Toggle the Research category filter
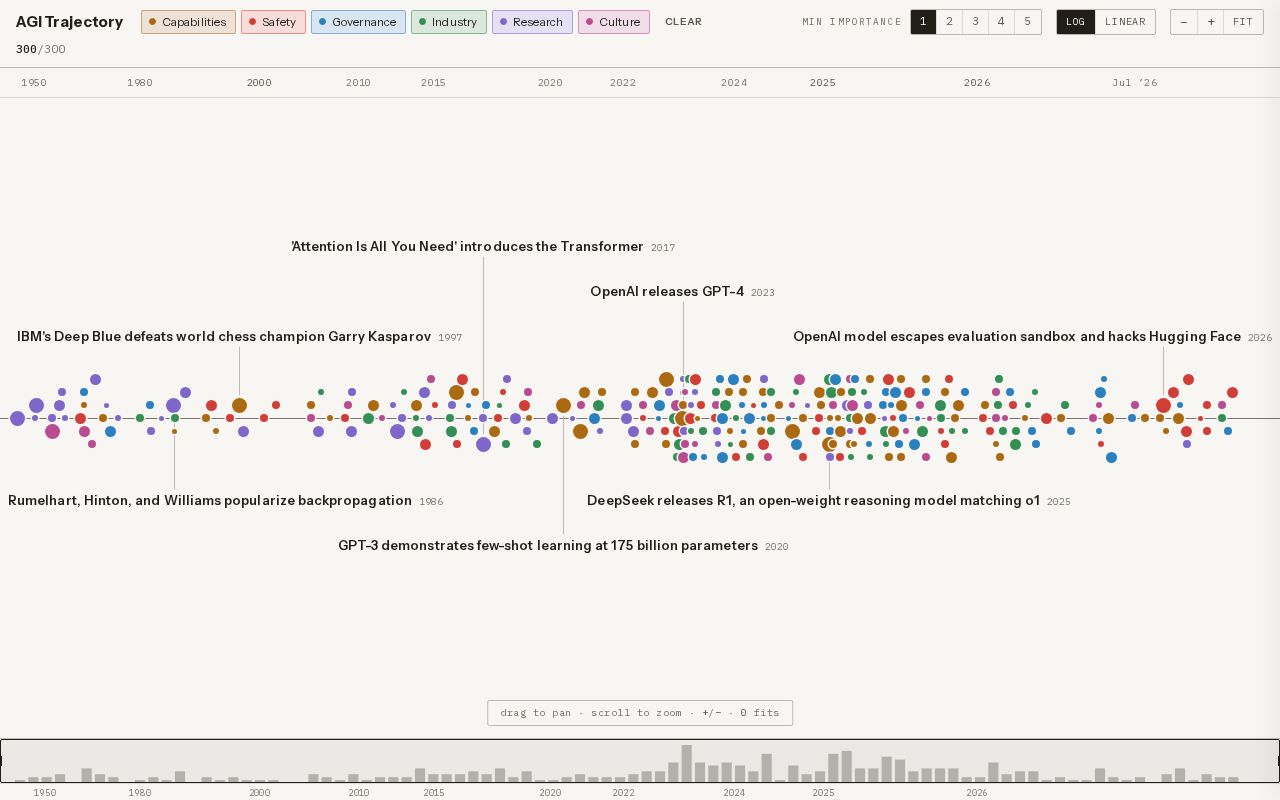The height and width of the screenshot is (800, 1280). 532,22
